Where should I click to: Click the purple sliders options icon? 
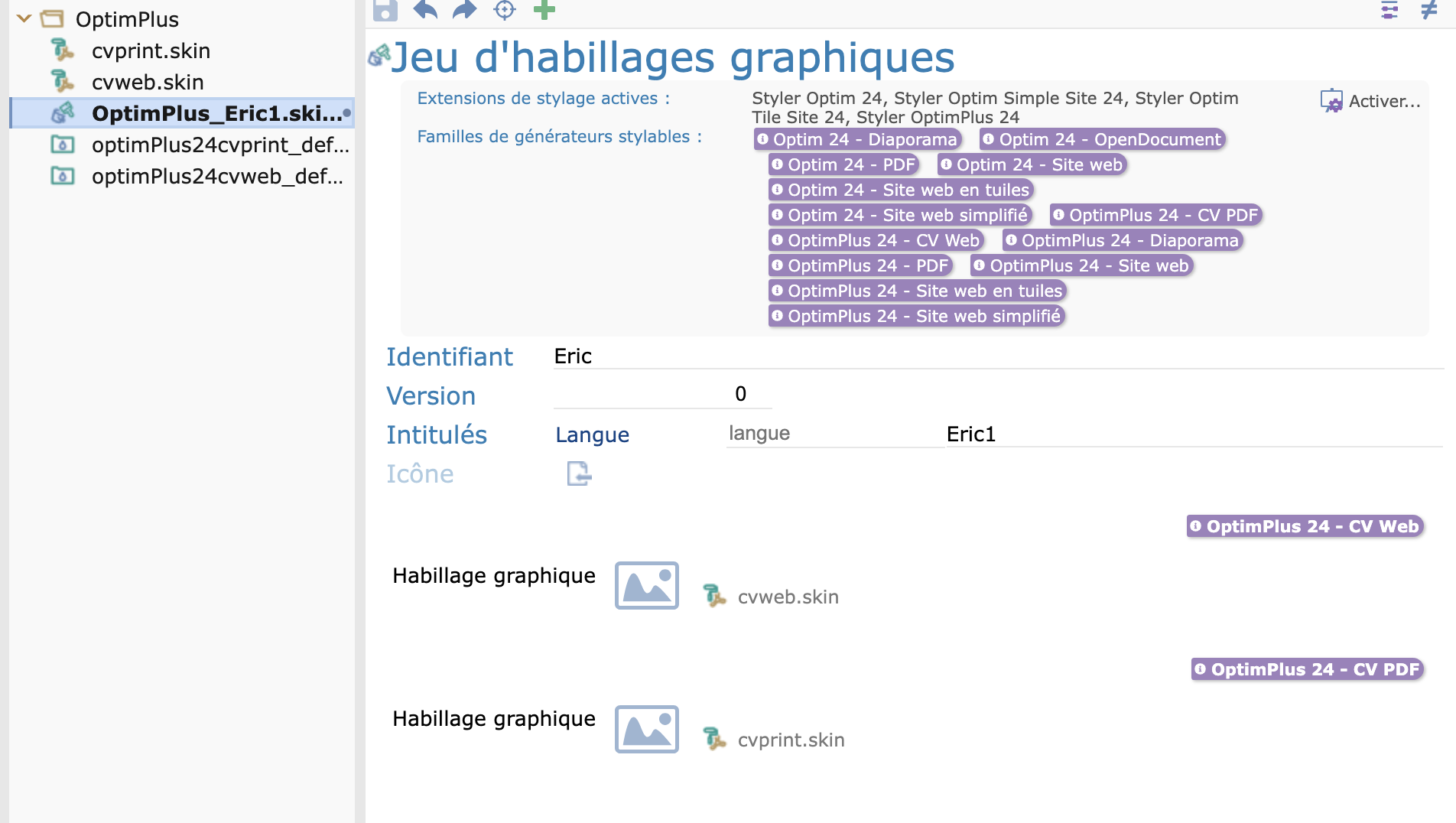[1389, 10]
